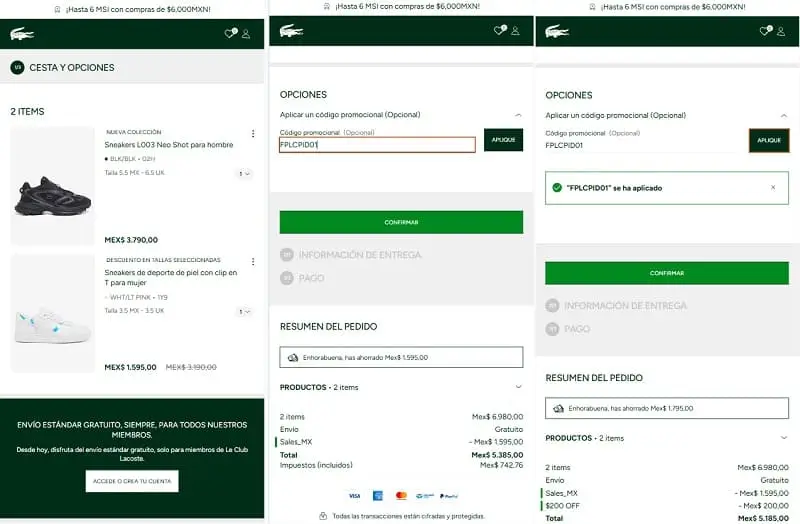
Task: Click "Talla 3.5 MX - 3.5 UK" size text
Action: pos(135,311)
